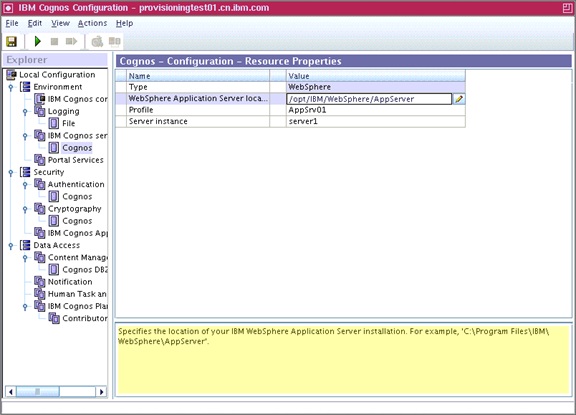Click the Explorer scrollbar right arrow

[x=101, y=391]
